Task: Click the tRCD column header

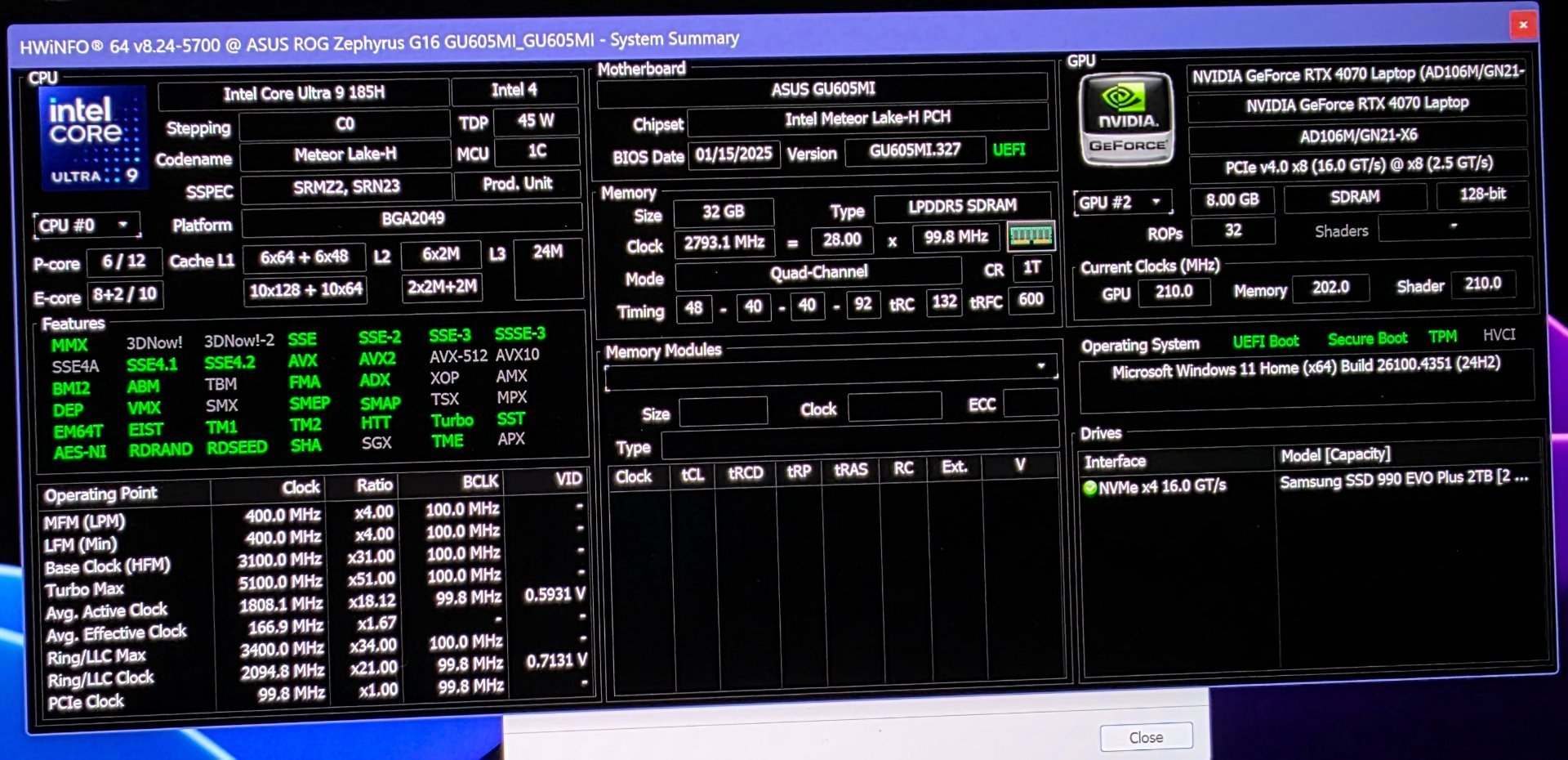Action: click(745, 473)
